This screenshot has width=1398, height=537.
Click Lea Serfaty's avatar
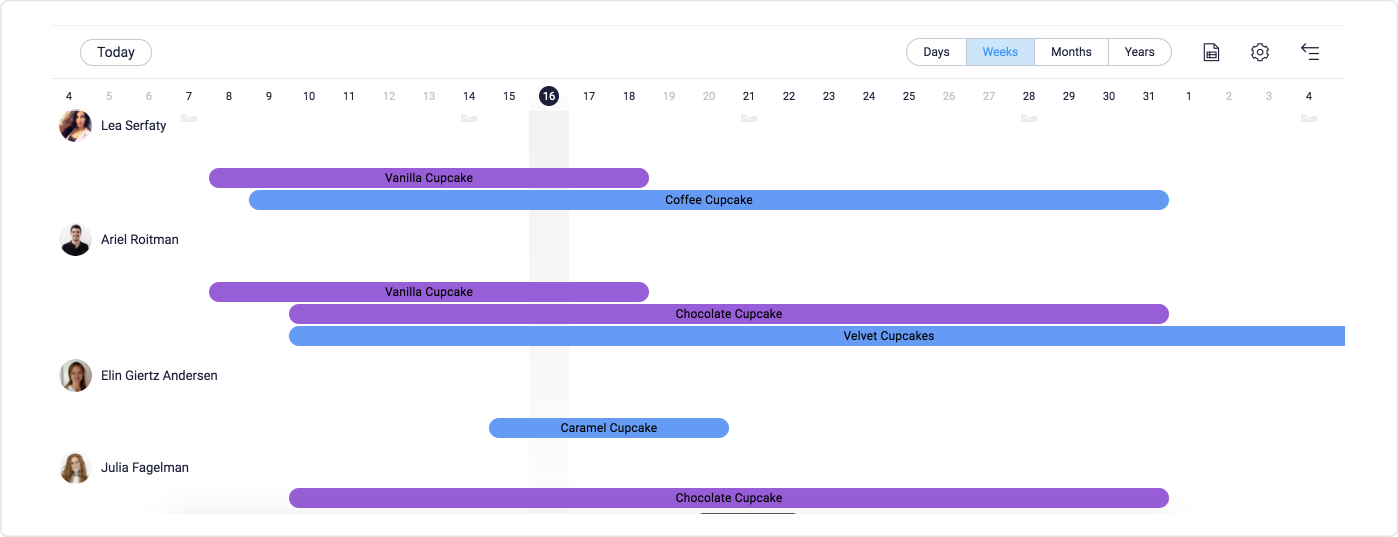[x=76, y=126]
